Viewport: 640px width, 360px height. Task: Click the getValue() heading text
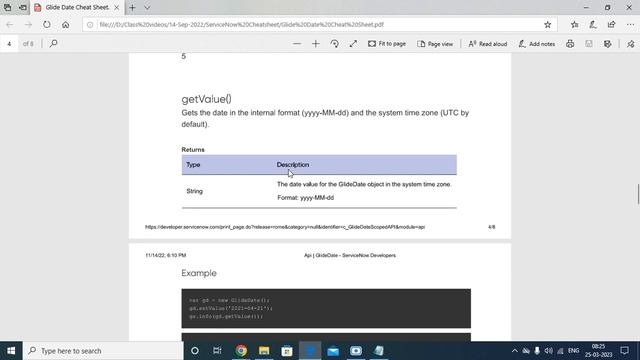(207, 99)
